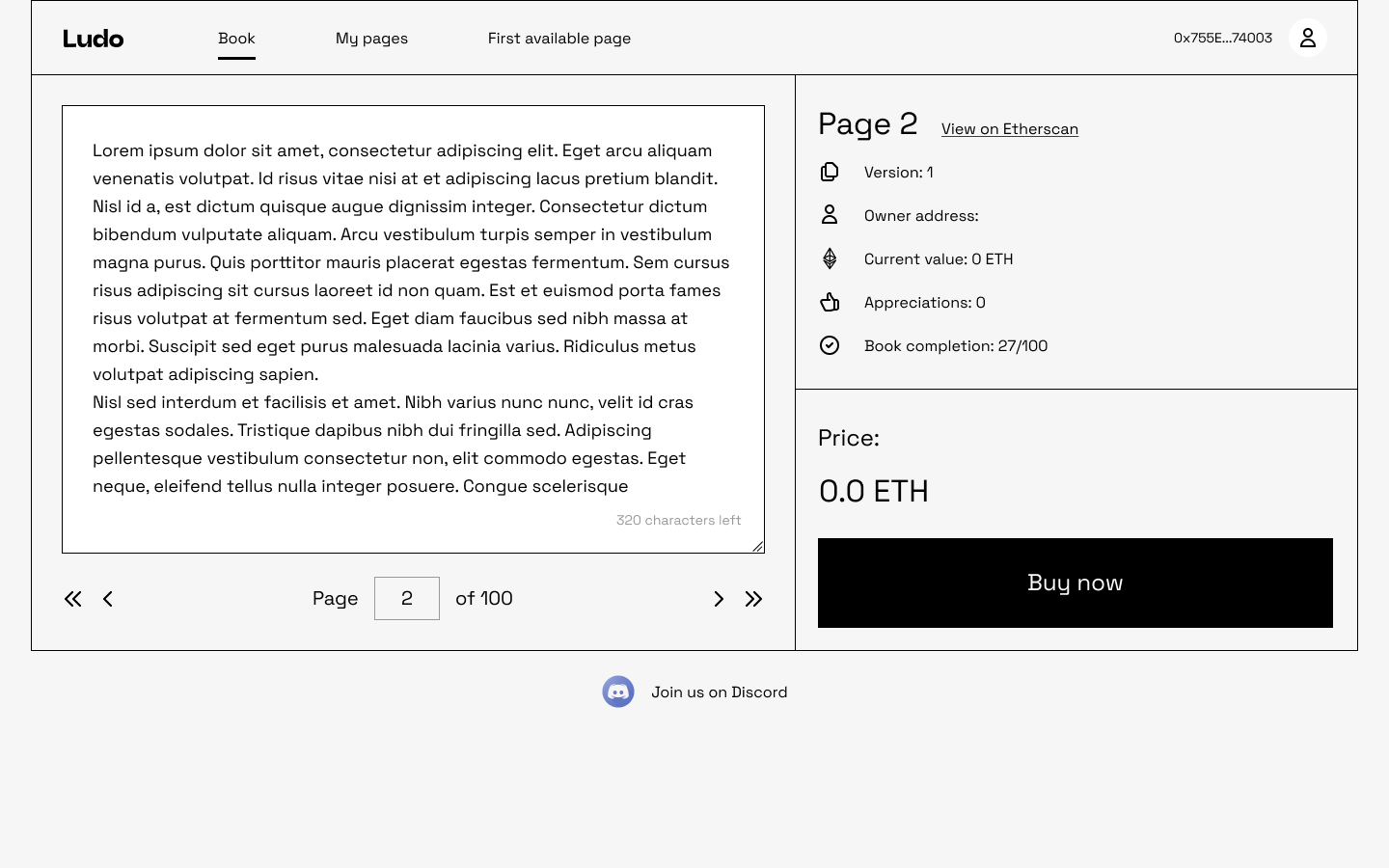The height and width of the screenshot is (868, 1389).
Task: Open View on Etherscan link
Action: [1010, 129]
